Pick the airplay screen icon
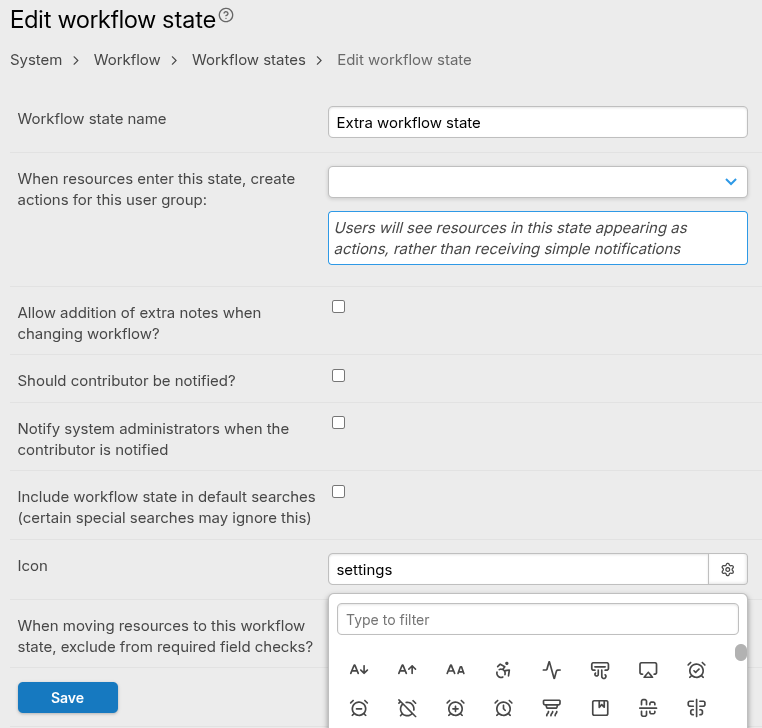 [x=648, y=670]
